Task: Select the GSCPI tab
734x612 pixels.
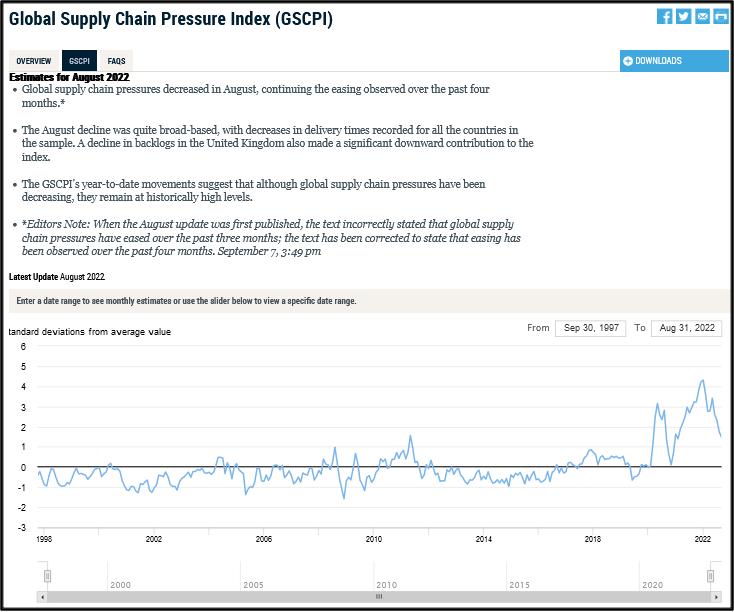Action: coord(79,61)
